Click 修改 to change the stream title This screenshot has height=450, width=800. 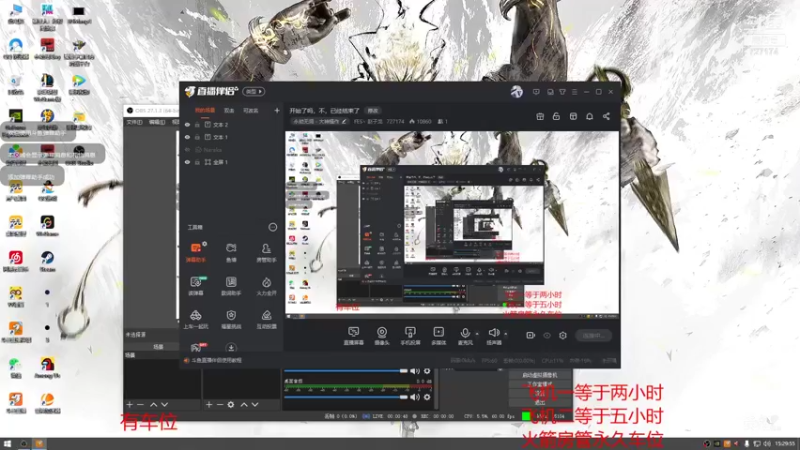373,110
